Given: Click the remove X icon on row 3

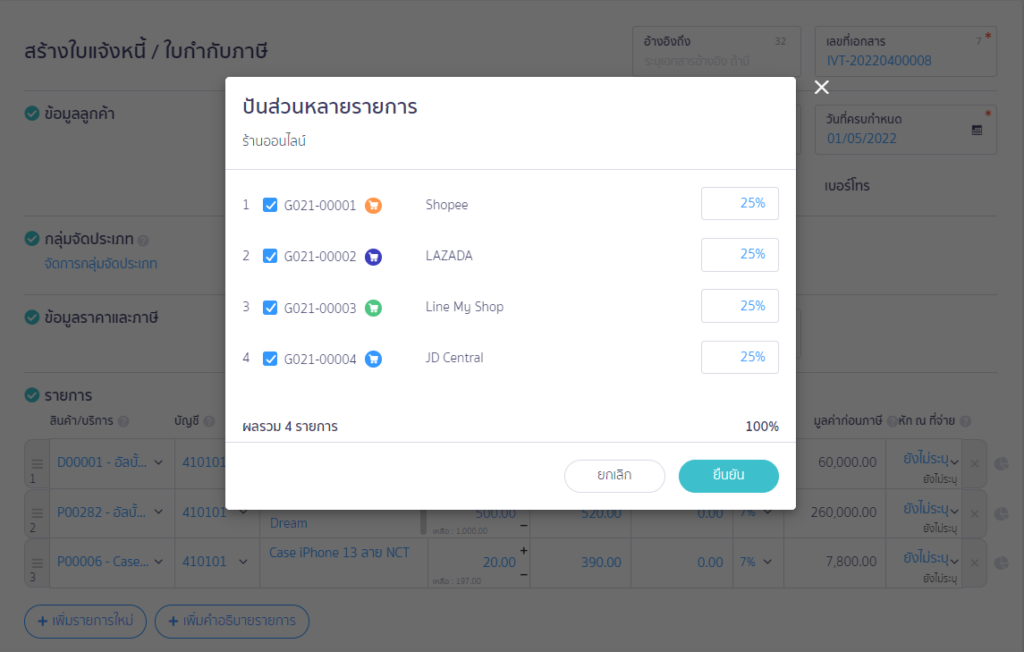Looking at the screenshot, I should [976, 563].
